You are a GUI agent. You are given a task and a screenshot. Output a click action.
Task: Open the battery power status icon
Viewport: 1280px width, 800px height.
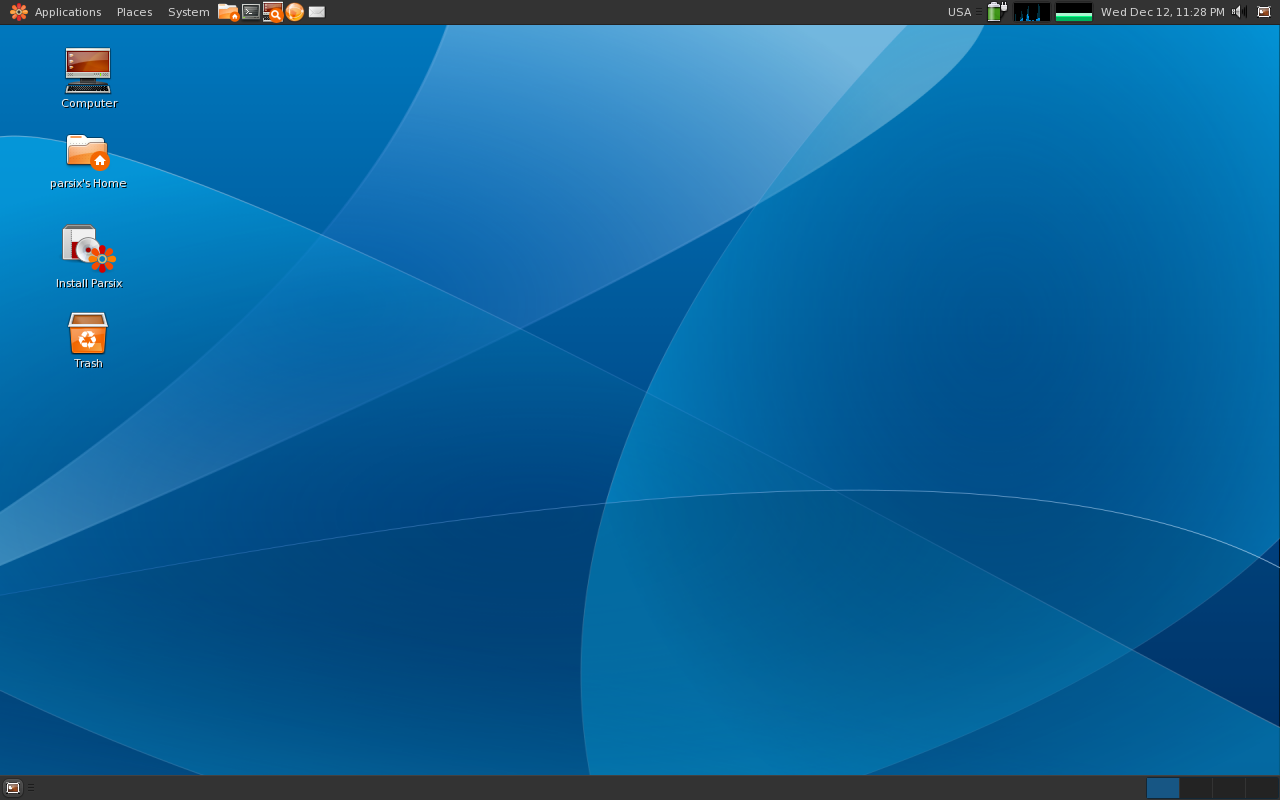(x=996, y=12)
